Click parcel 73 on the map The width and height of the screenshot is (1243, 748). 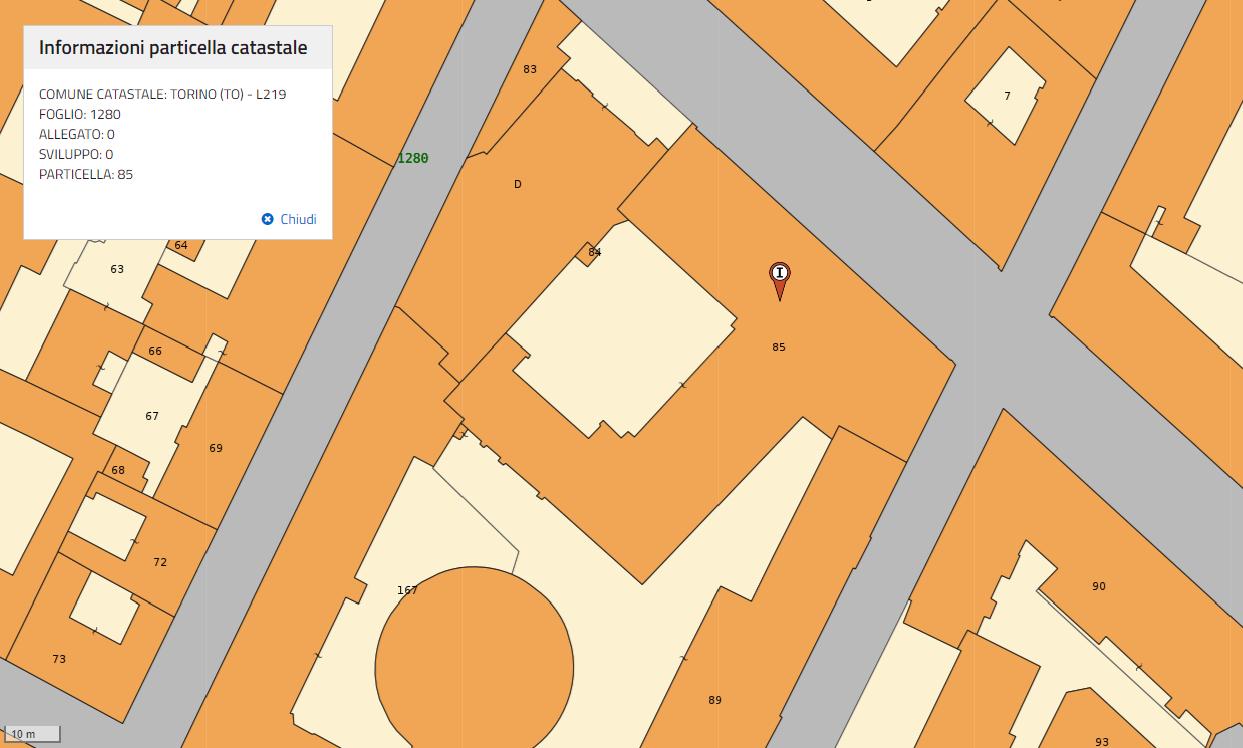pos(58,659)
